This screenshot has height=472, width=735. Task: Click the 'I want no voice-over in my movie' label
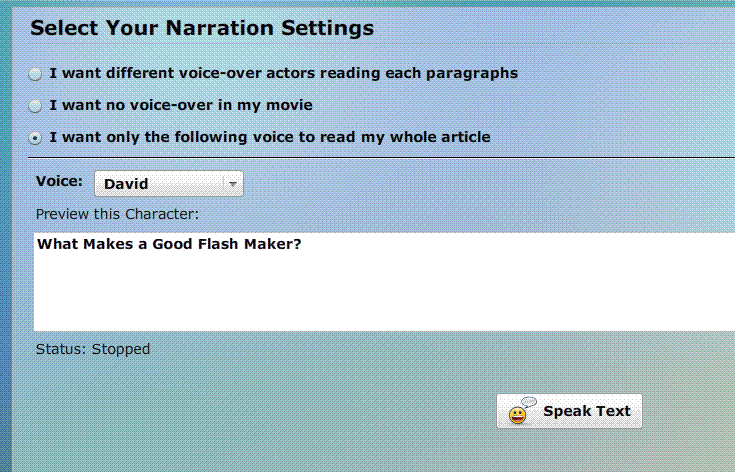click(181, 105)
